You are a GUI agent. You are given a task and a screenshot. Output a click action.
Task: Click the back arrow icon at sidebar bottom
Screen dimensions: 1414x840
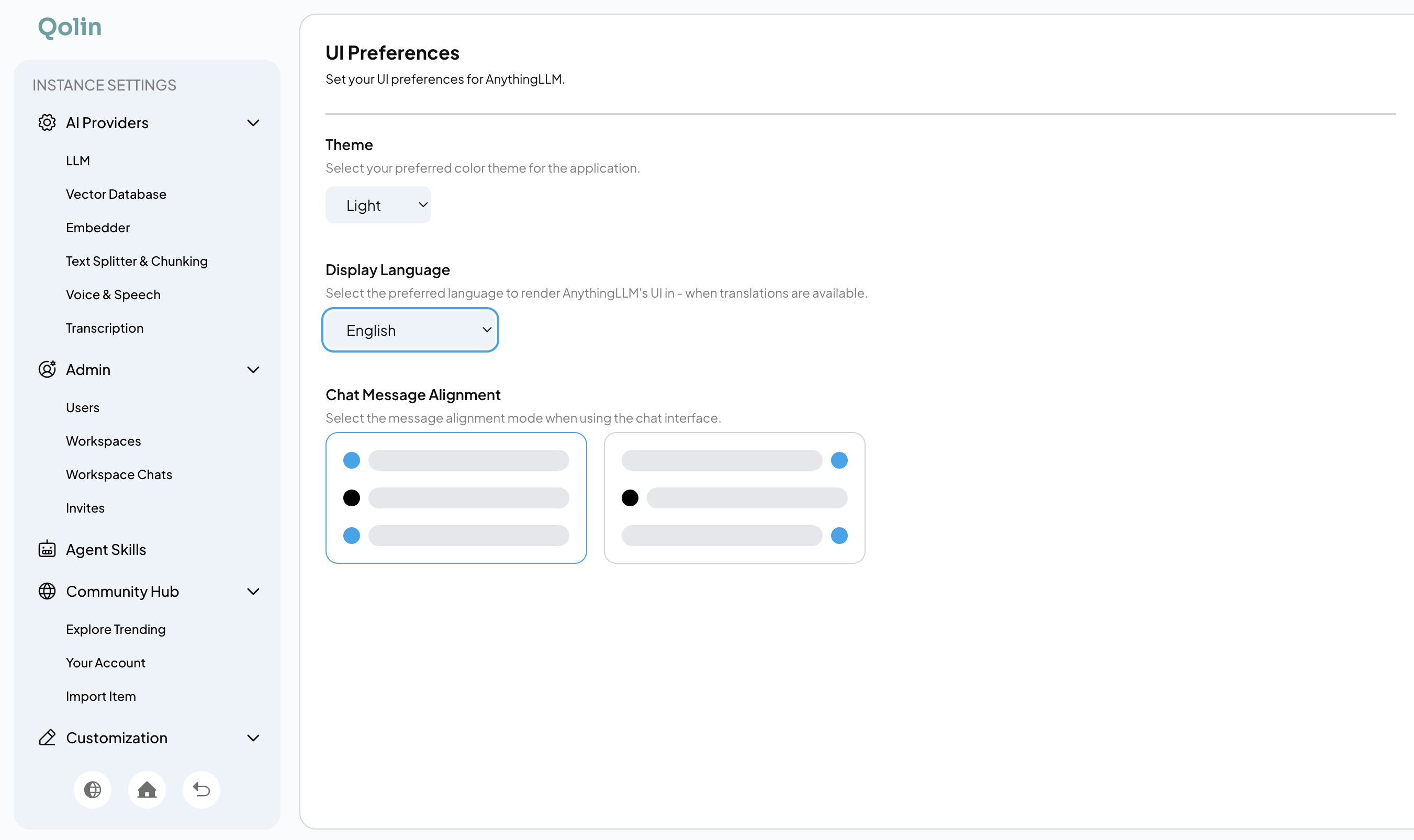tap(201, 789)
